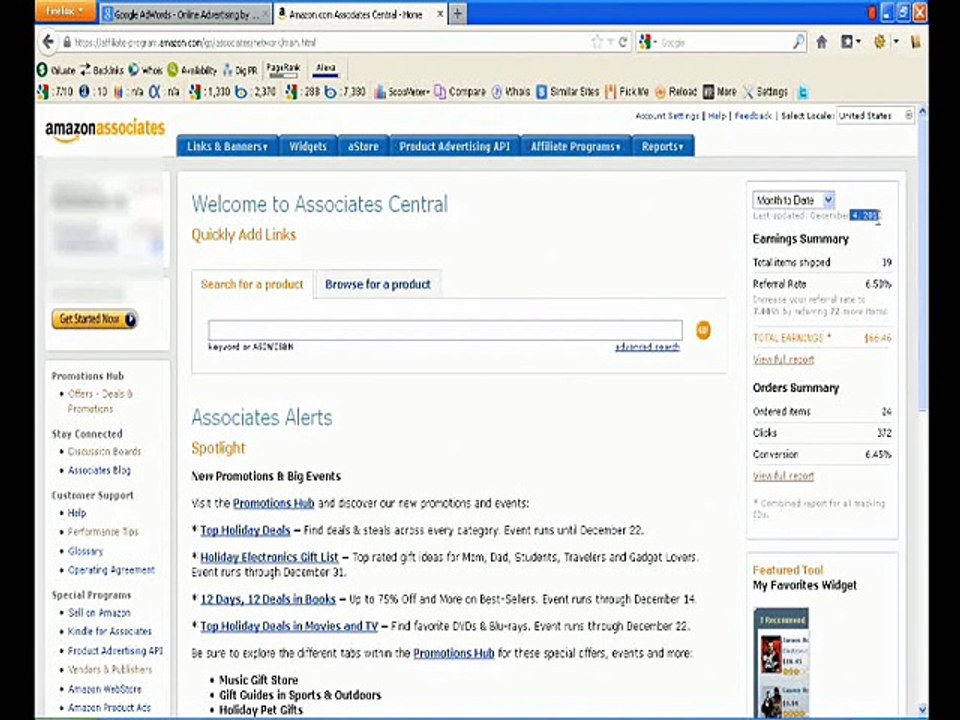
Task: Open the Top Holiday Deals link
Action: coord(245,530)
